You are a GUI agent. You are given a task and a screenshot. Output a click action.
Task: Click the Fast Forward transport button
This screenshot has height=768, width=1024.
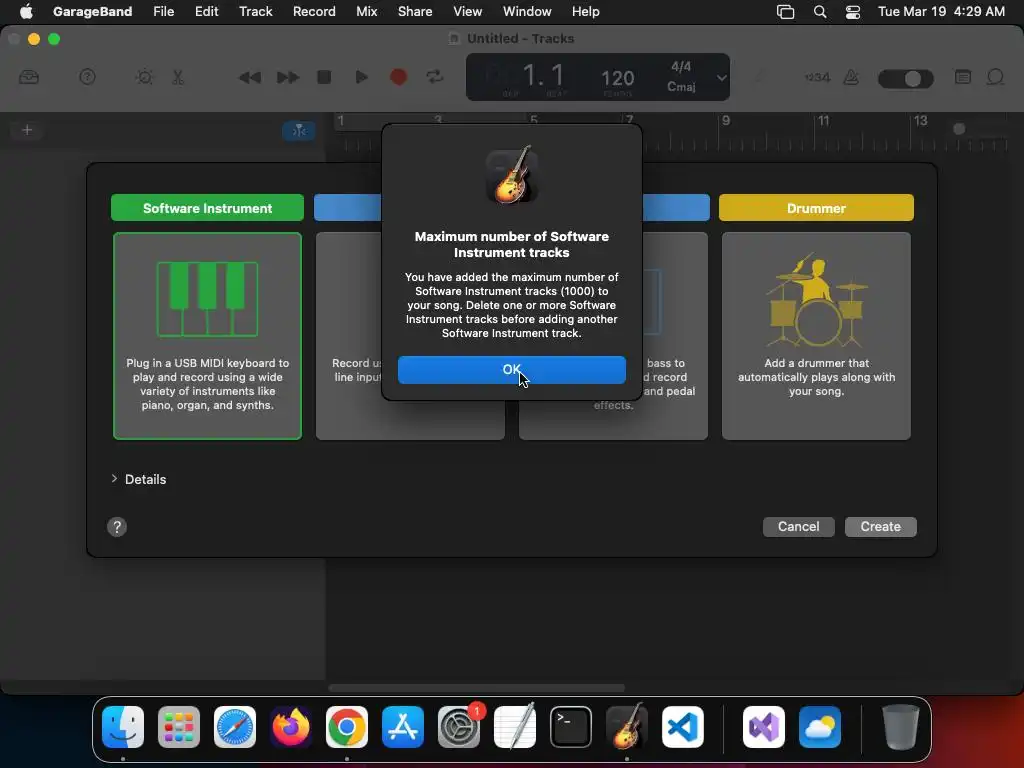pos(287,77)
